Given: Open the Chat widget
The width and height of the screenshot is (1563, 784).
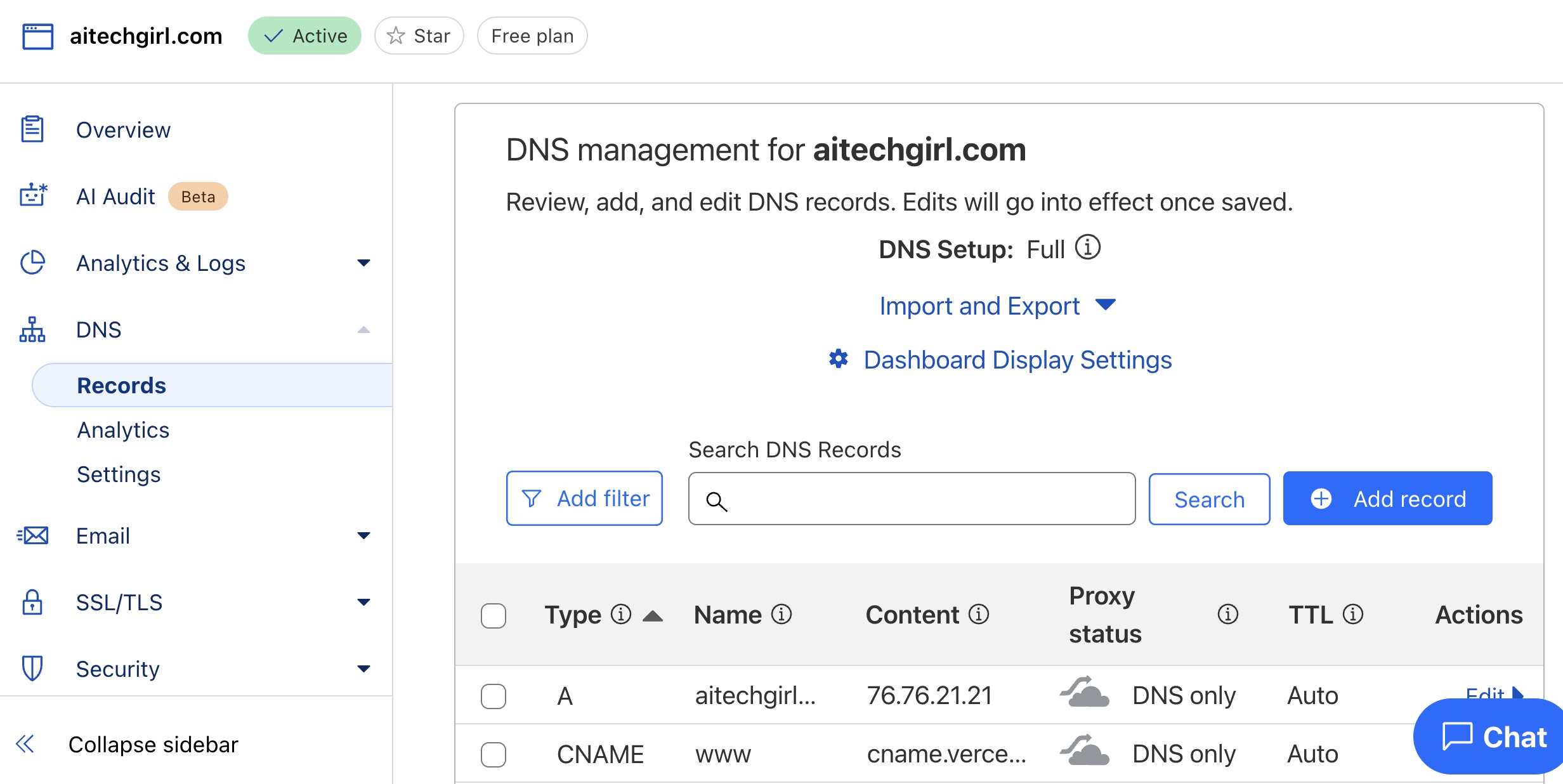Looking at the screenshot, I should pyautogui.click(x=1488, y=736).
